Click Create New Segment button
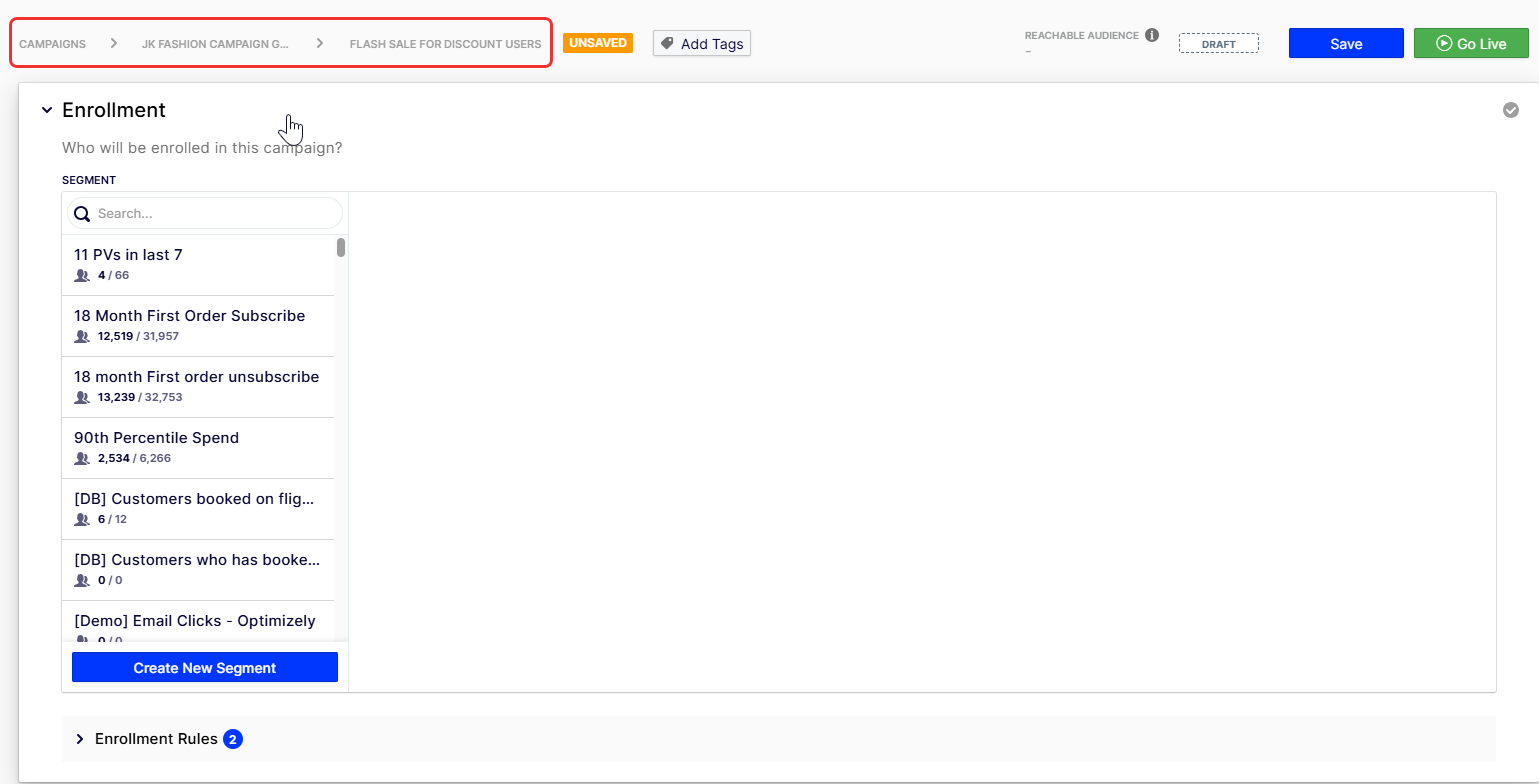 (x=205, y=668)
